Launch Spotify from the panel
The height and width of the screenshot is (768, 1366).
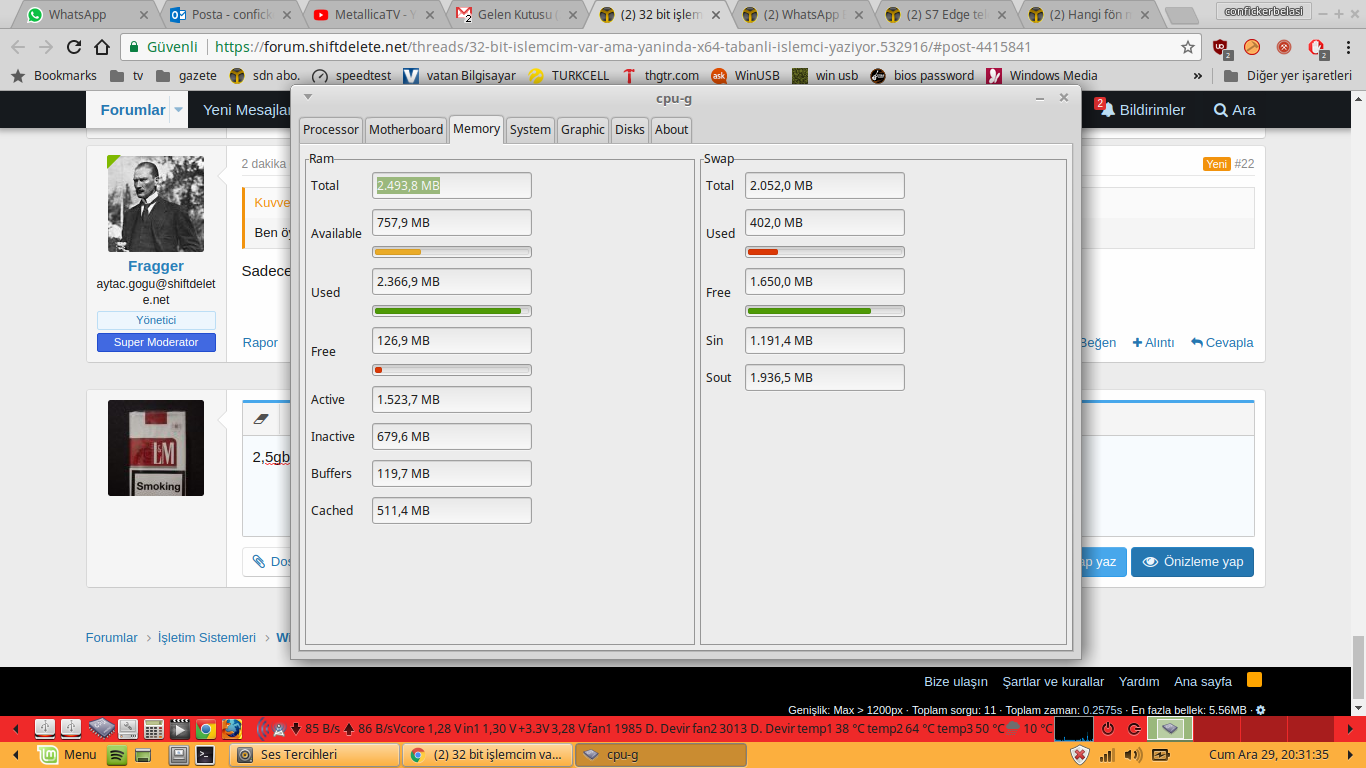(116, 755)
